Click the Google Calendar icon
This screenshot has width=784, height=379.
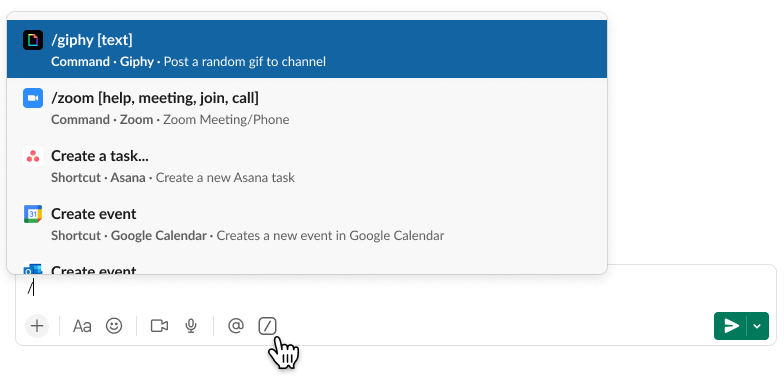33,214
